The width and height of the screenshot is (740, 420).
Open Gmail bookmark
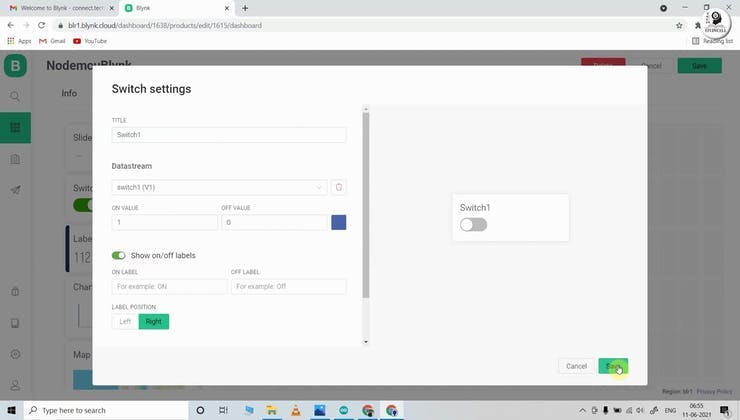coord(52,41)
